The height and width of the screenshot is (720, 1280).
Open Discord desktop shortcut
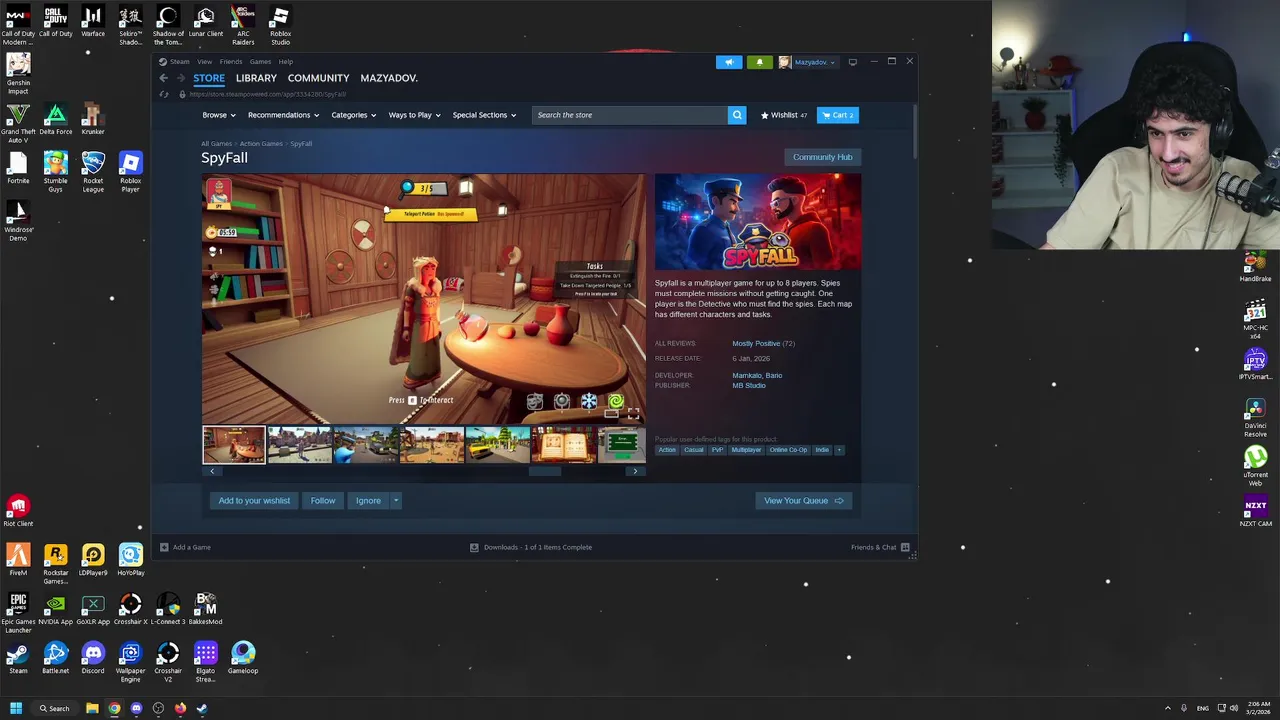[x=93, y=658]
